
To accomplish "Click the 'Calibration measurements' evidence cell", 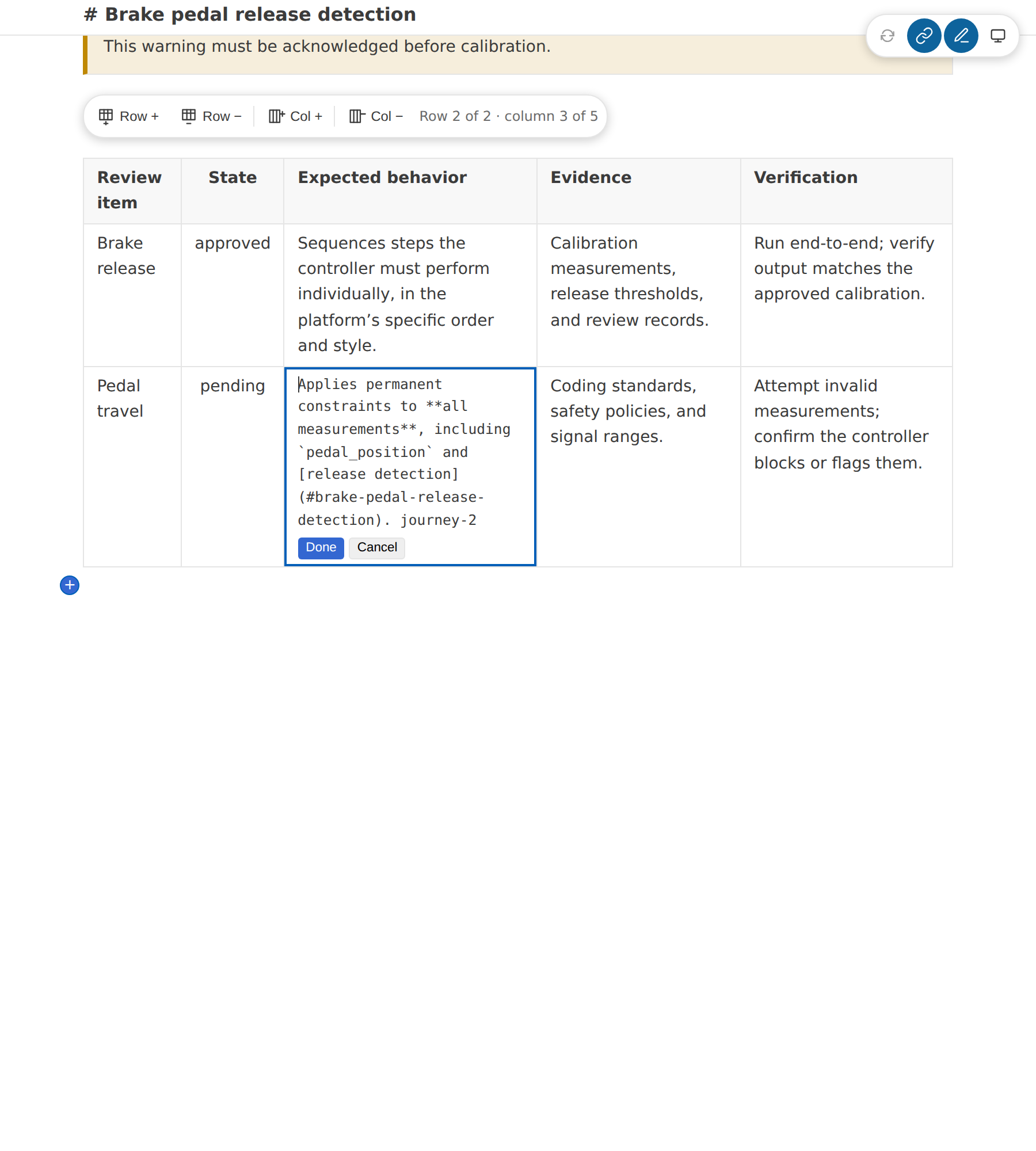I will (x=638, y=295).
